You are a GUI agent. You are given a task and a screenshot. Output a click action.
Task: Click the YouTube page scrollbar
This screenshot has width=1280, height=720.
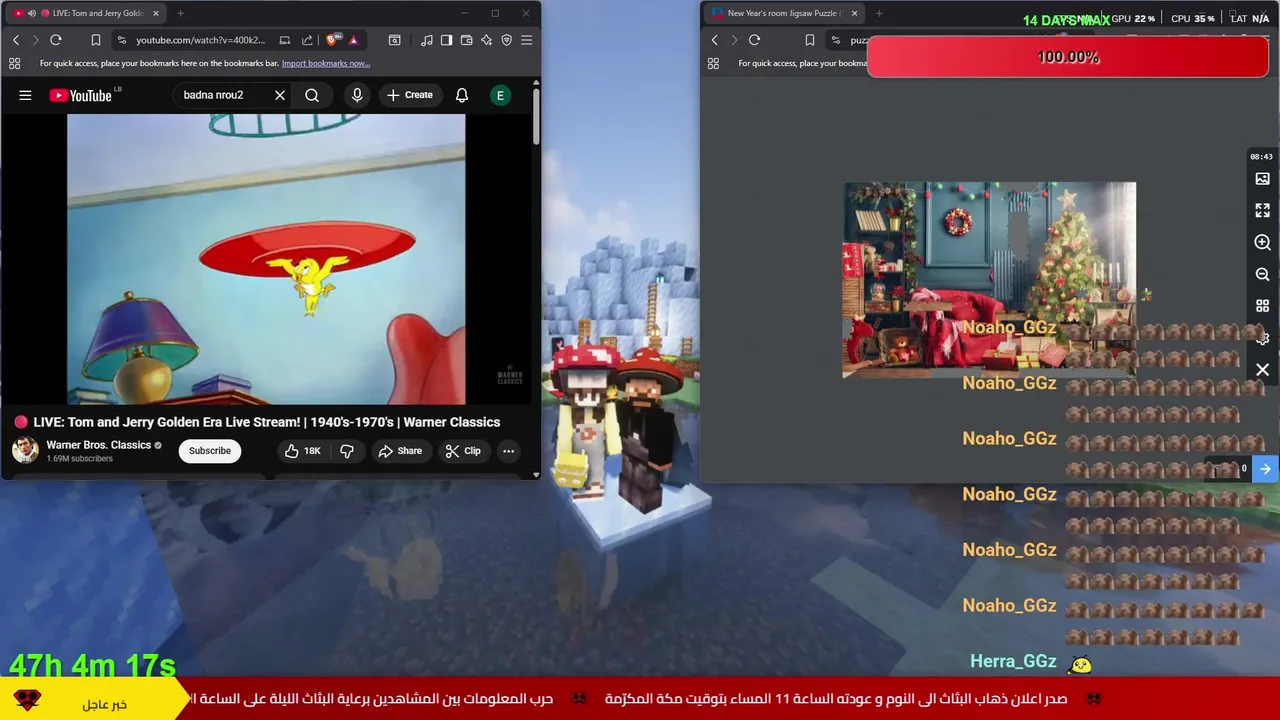pos(536,118)
